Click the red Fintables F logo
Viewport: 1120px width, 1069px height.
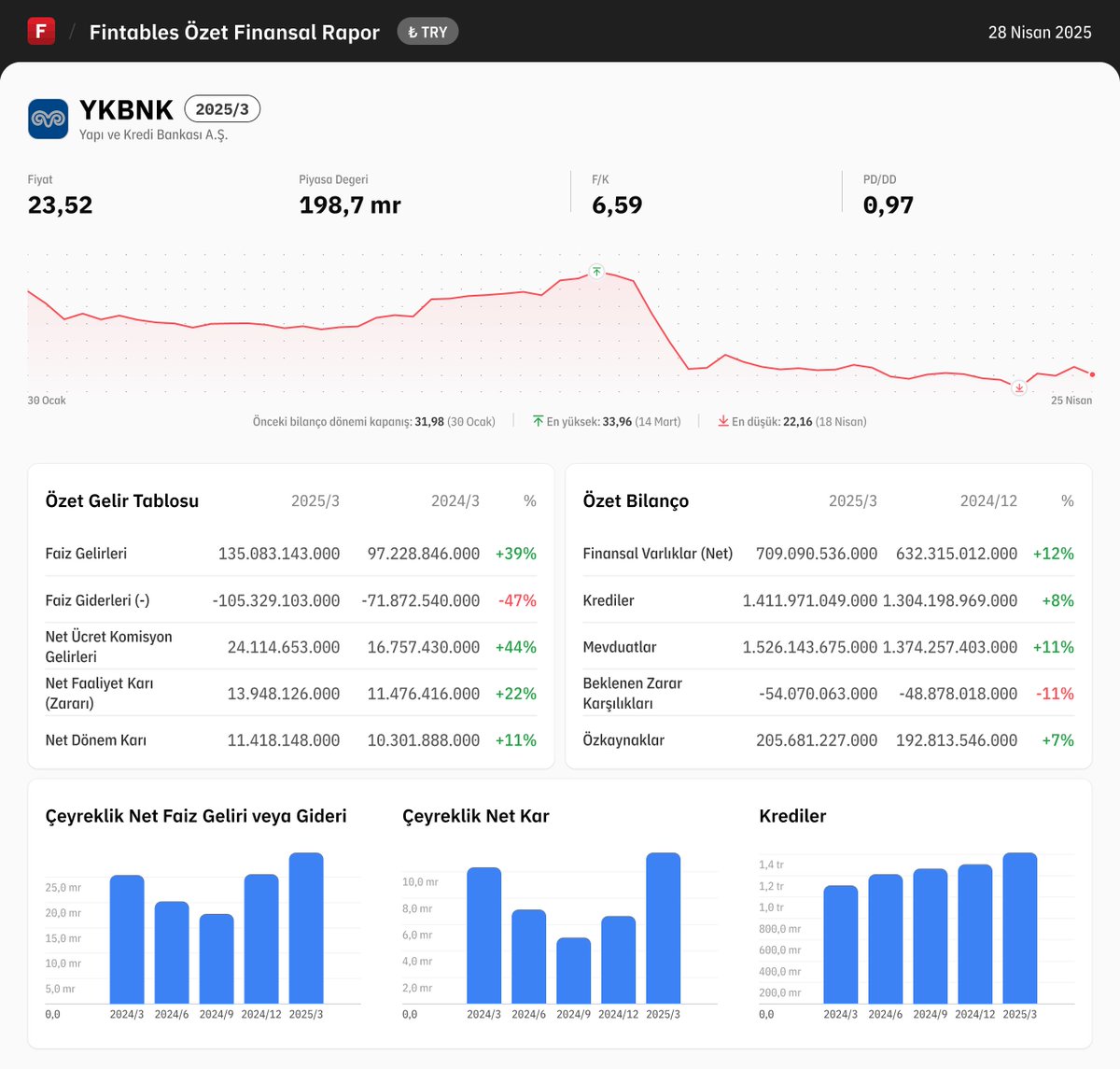pos(39,31)
